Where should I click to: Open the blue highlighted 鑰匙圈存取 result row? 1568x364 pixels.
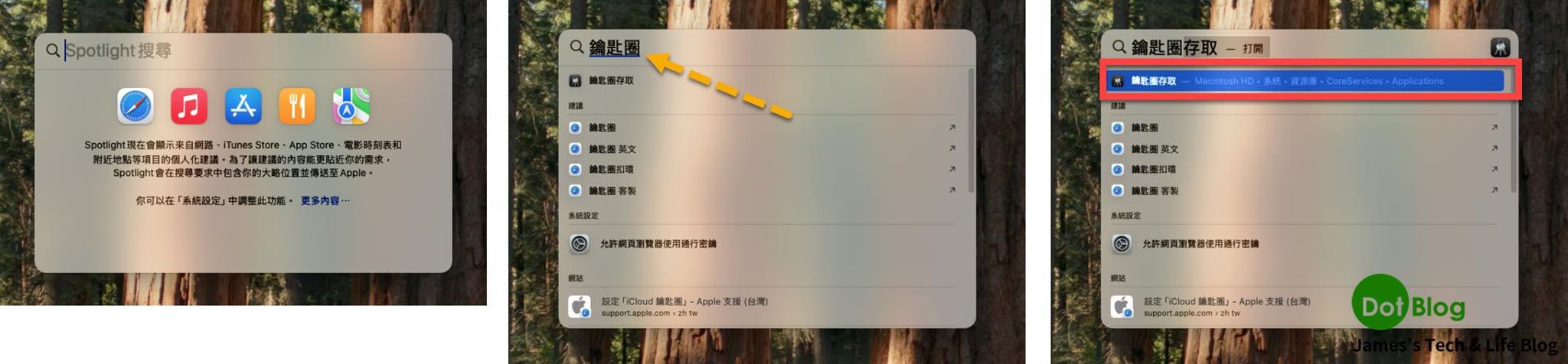click(1305, 81)
